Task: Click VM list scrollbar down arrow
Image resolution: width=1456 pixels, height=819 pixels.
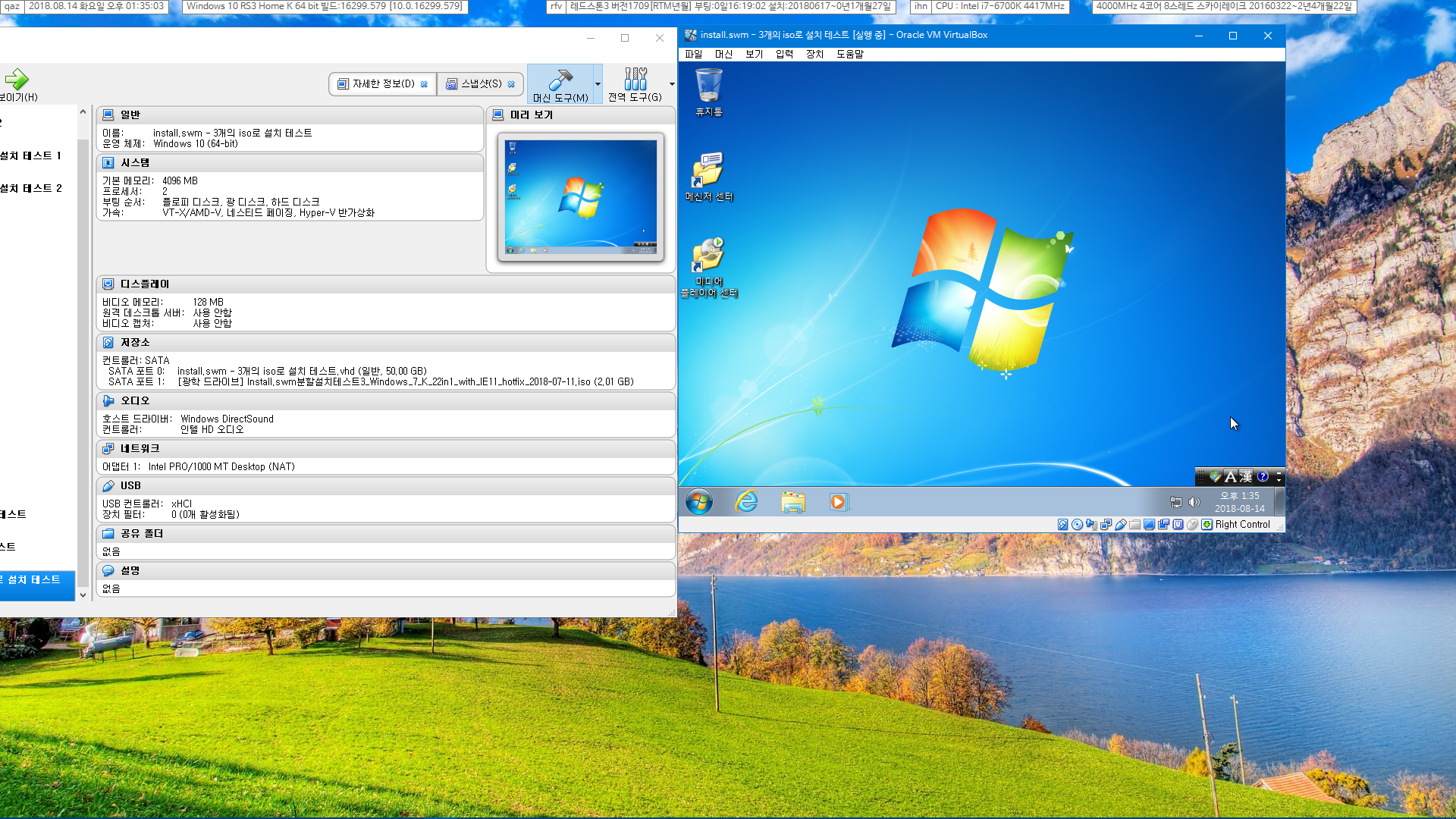Action: point(83,595)
